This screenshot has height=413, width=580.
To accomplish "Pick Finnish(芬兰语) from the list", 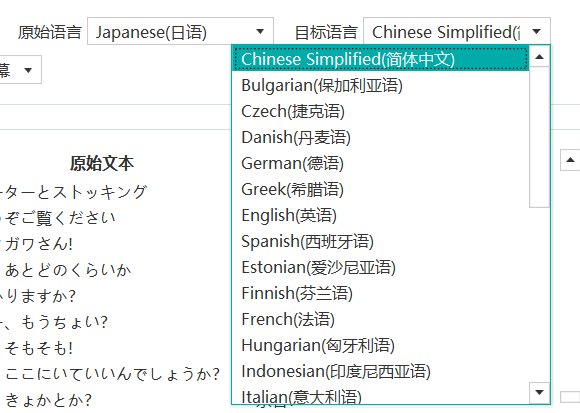I will pos(380,293).
